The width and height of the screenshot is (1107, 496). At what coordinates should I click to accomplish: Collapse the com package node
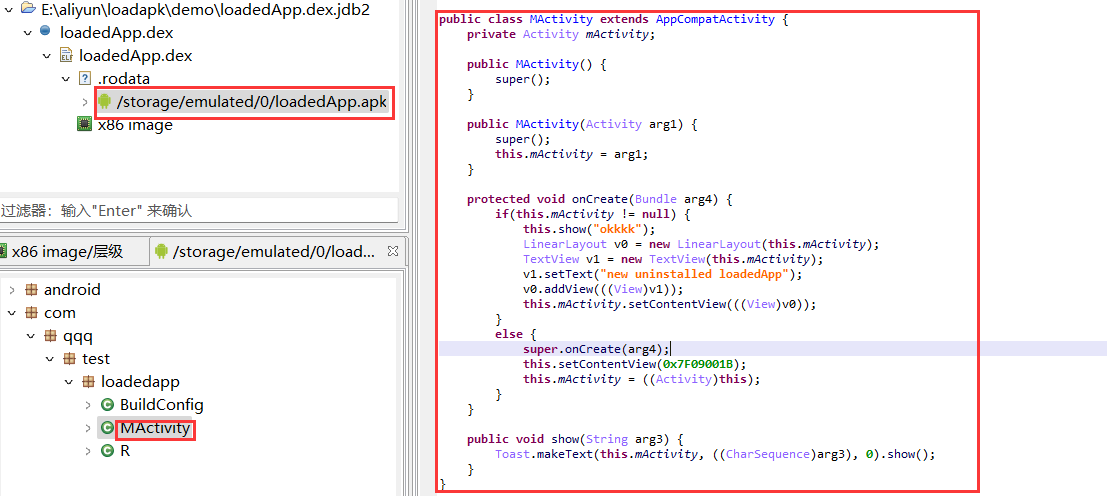pos(11,313)
